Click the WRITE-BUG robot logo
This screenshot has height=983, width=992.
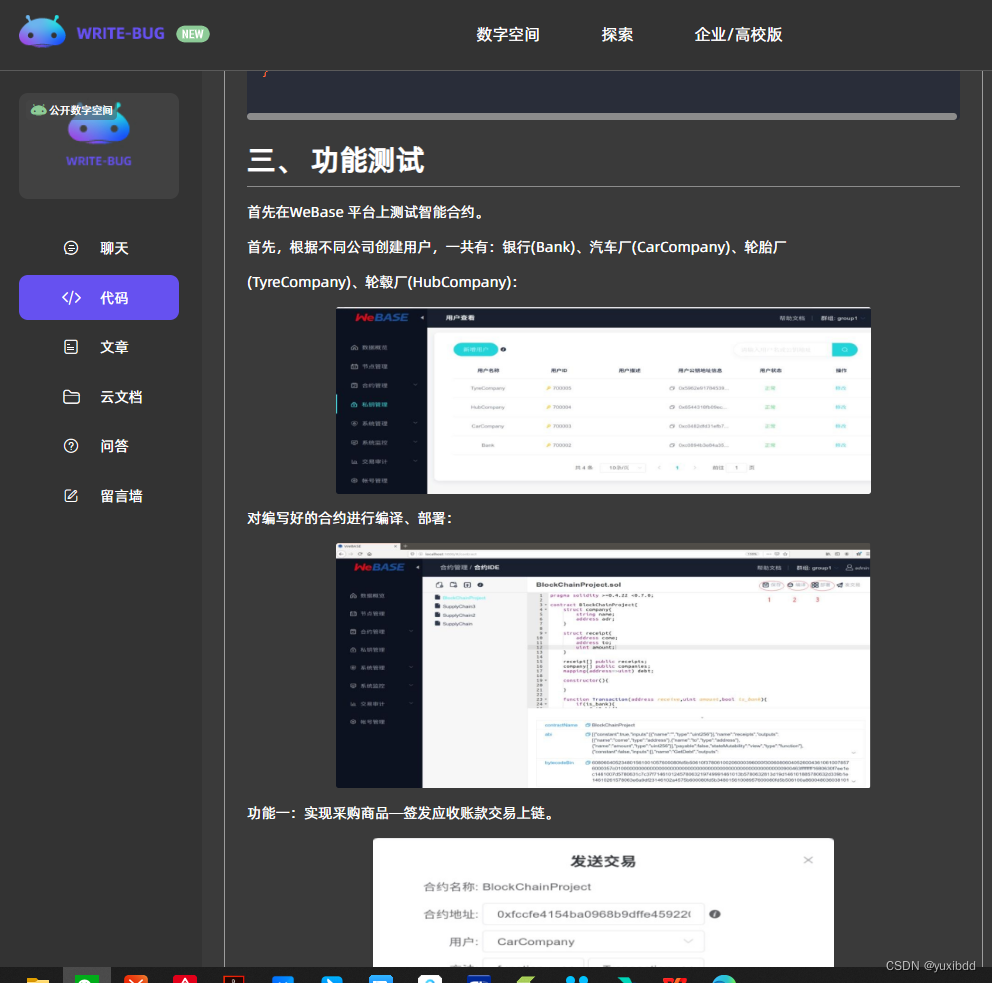click(x=42, y=33)
